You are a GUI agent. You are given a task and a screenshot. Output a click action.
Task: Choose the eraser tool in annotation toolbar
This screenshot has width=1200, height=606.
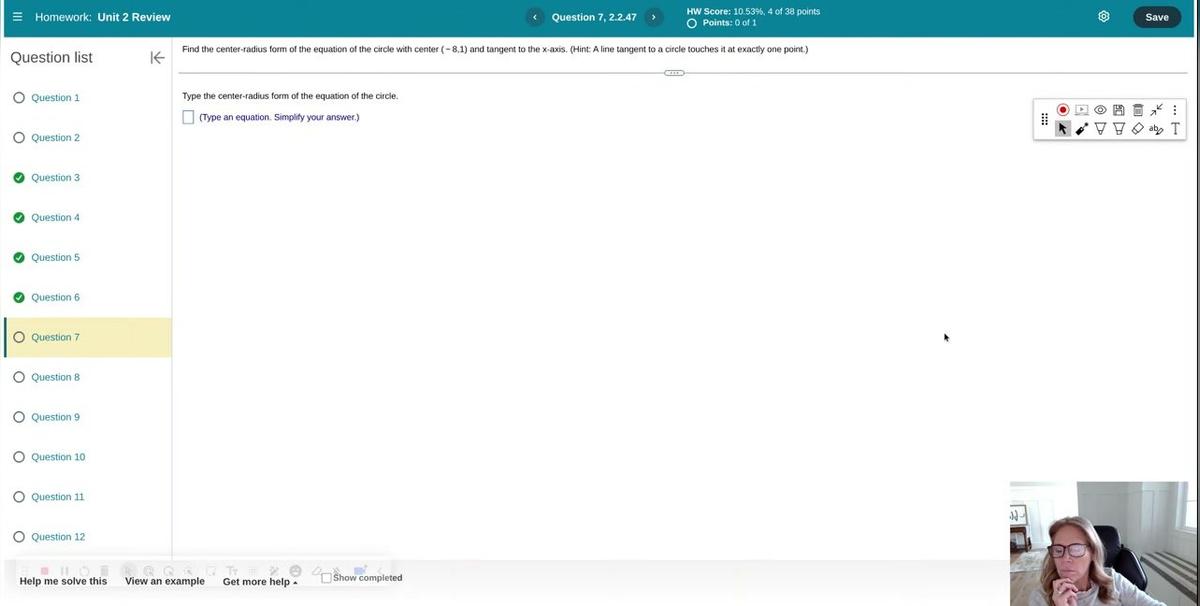click(1137, 129)
